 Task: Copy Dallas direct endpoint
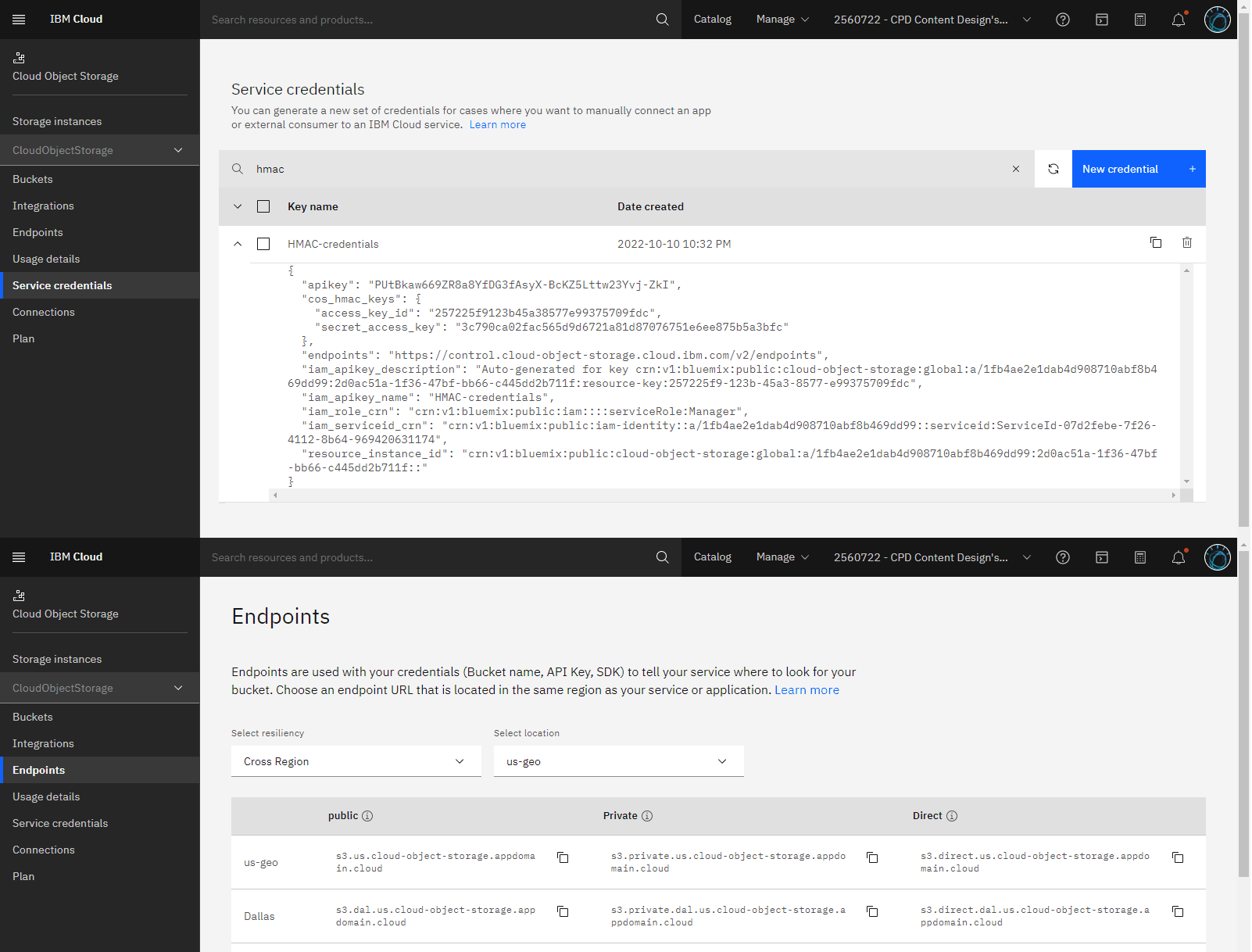(x=1178, y=911)
